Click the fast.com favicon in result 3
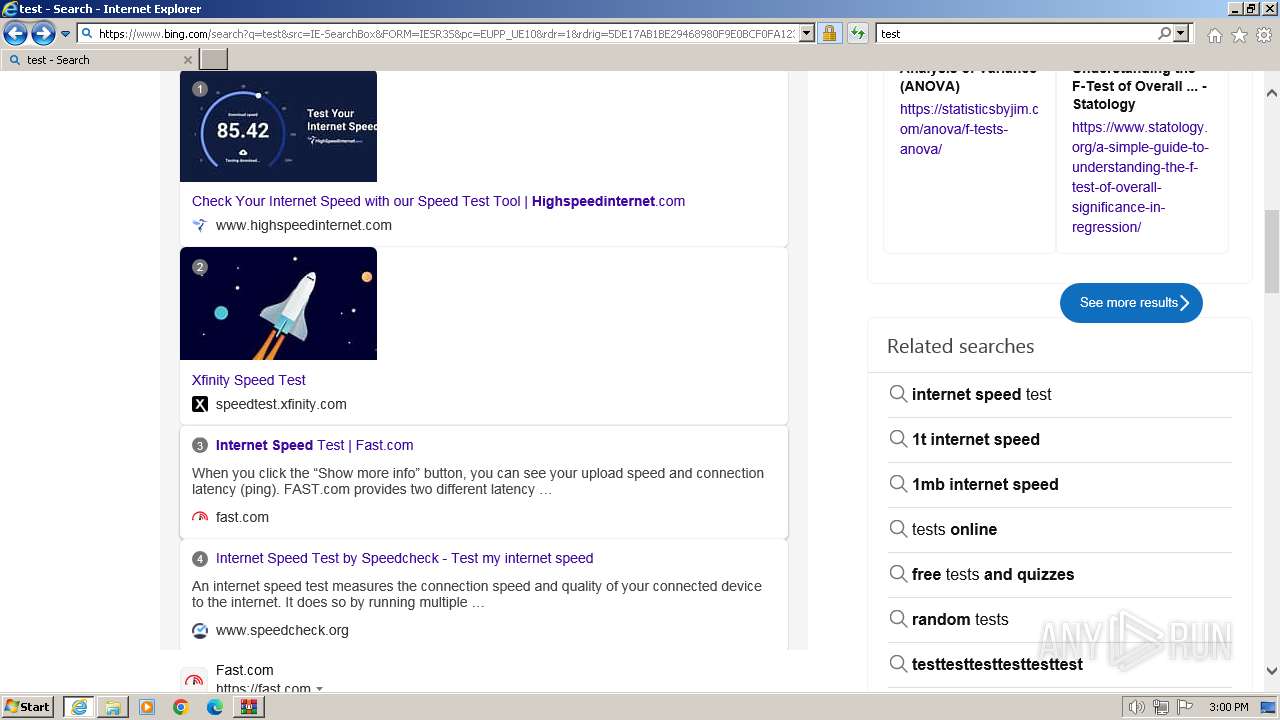Screen dimensions: 1280x720 [200, 517]
